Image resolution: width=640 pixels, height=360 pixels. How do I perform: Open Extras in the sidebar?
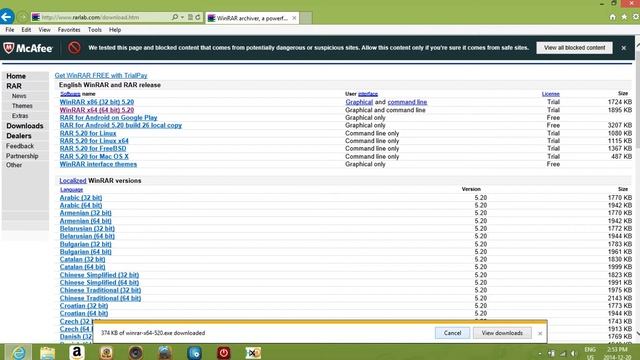pyautogui.click(x=20, y=116)
